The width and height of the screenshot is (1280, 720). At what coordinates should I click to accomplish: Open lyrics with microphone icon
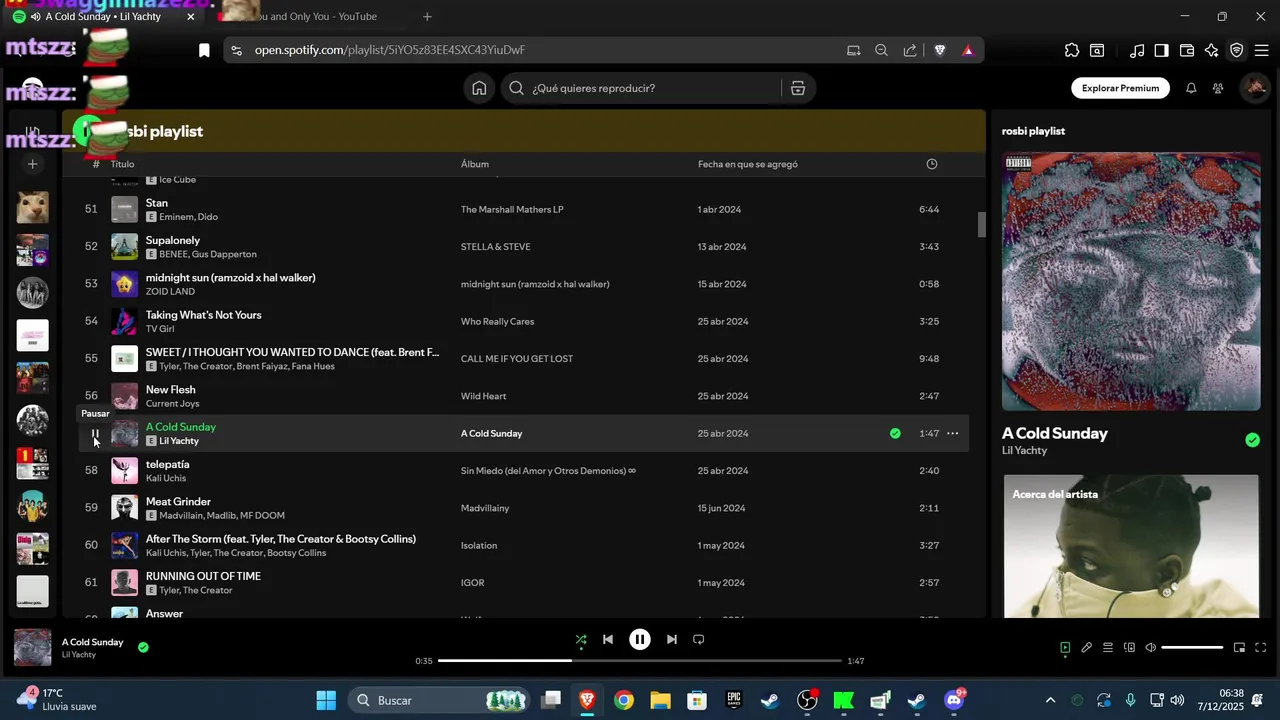pyautogui.click(x=1086, y=647)
